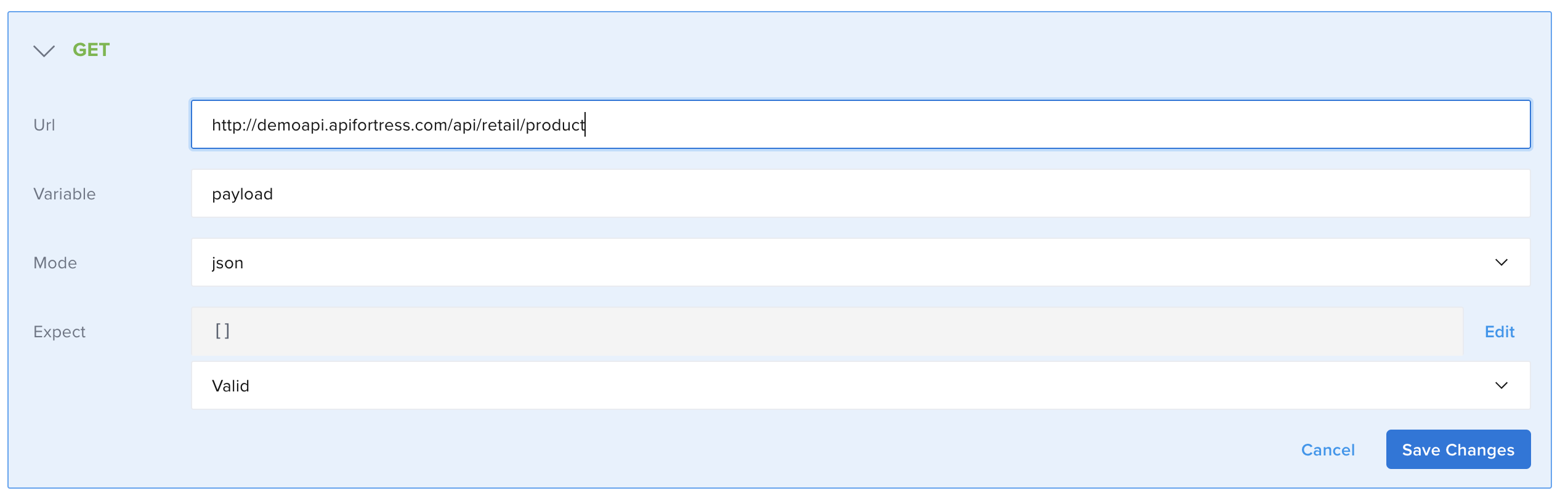
Task: Click the Url field label
Action: pos(44,125)
